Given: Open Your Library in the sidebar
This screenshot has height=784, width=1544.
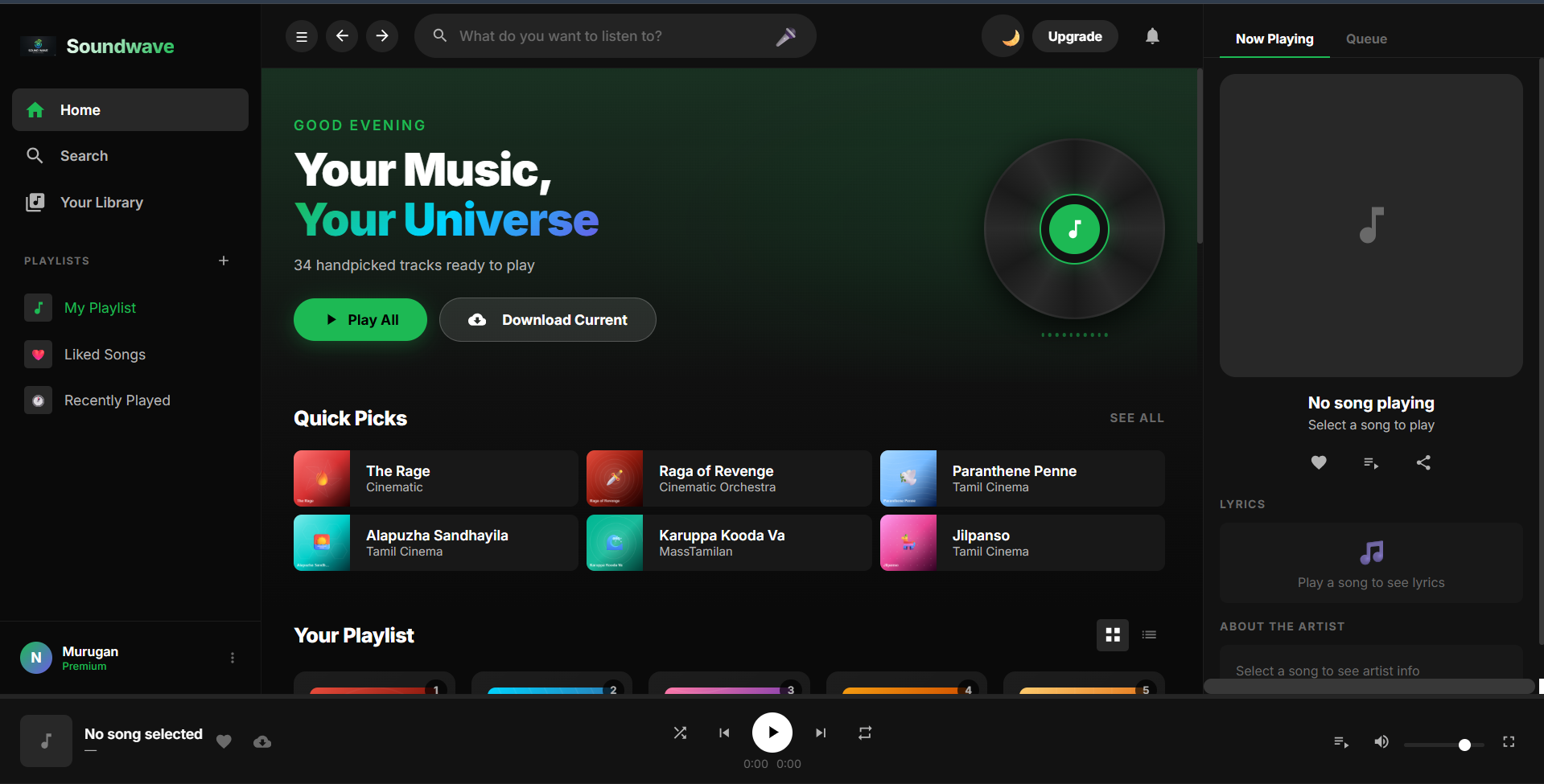Looking at the screenshot, I should [x=130, y=203].
